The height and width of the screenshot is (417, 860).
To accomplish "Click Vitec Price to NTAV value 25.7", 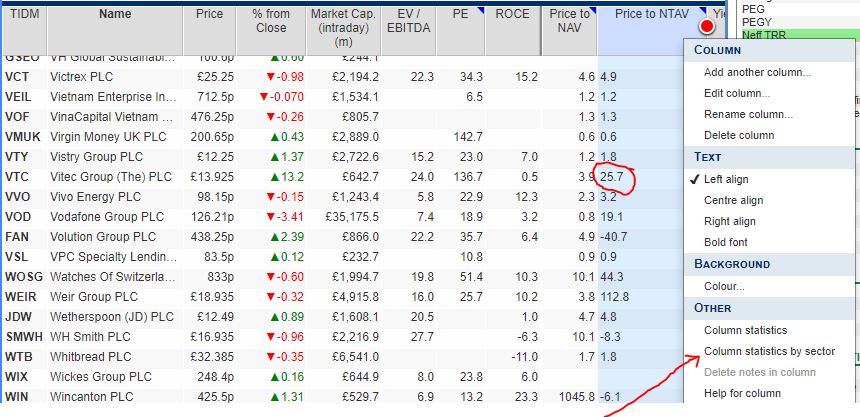I will (612, 177).
